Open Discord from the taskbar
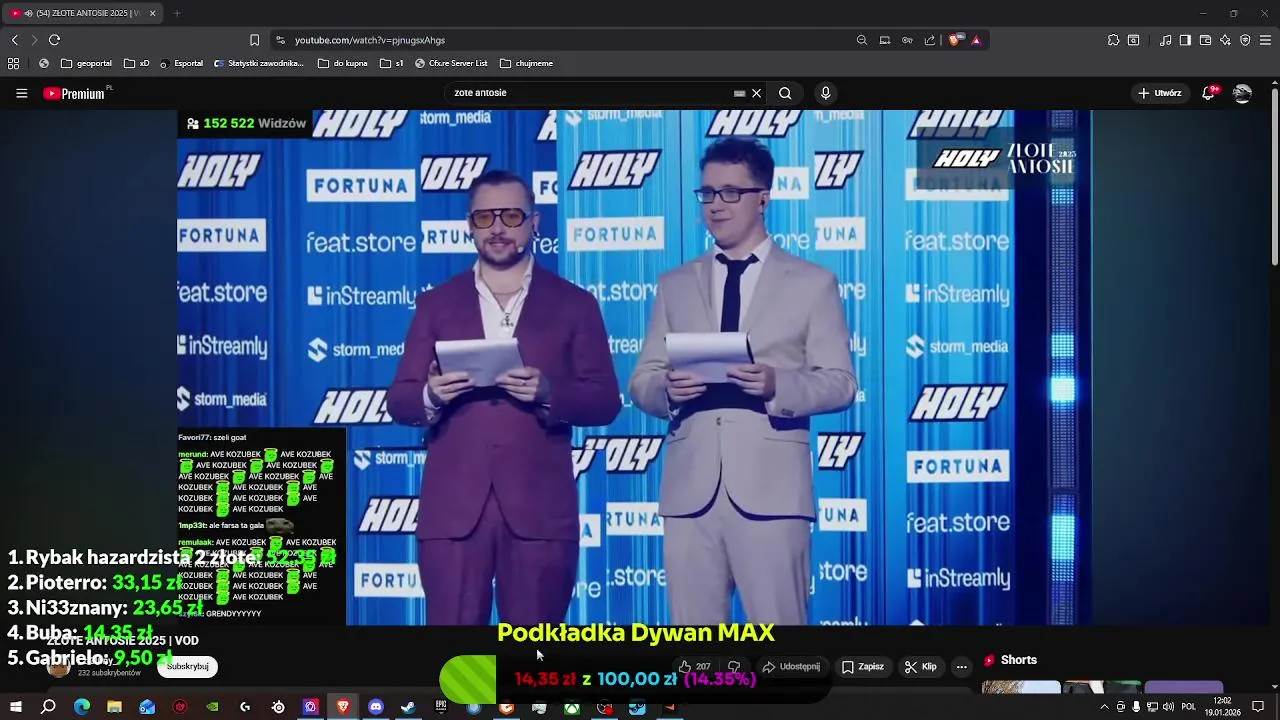 click(376, 707)
